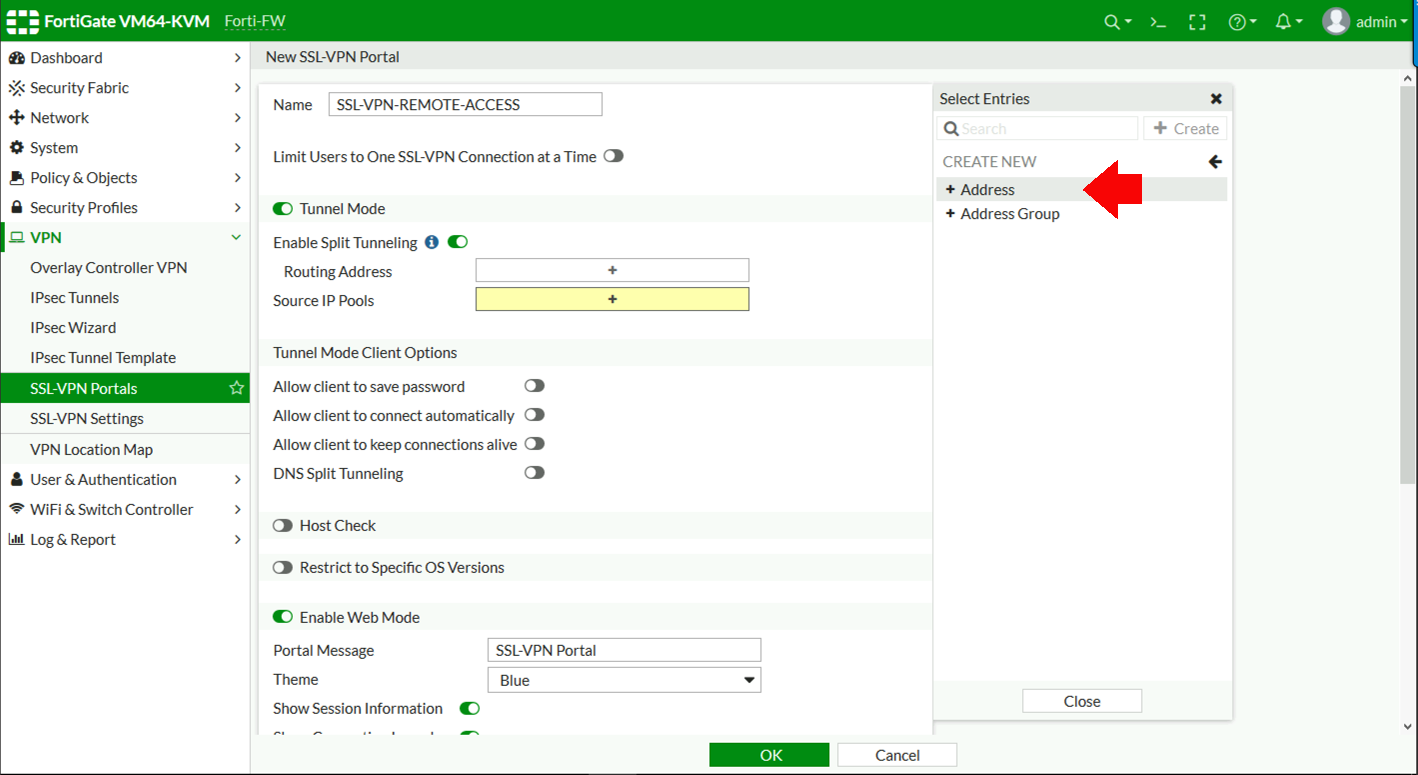Image resolution: width=1418 pixels, height=775 pixels.
Task: Click the split tunneling info icon
Action: 432,242
